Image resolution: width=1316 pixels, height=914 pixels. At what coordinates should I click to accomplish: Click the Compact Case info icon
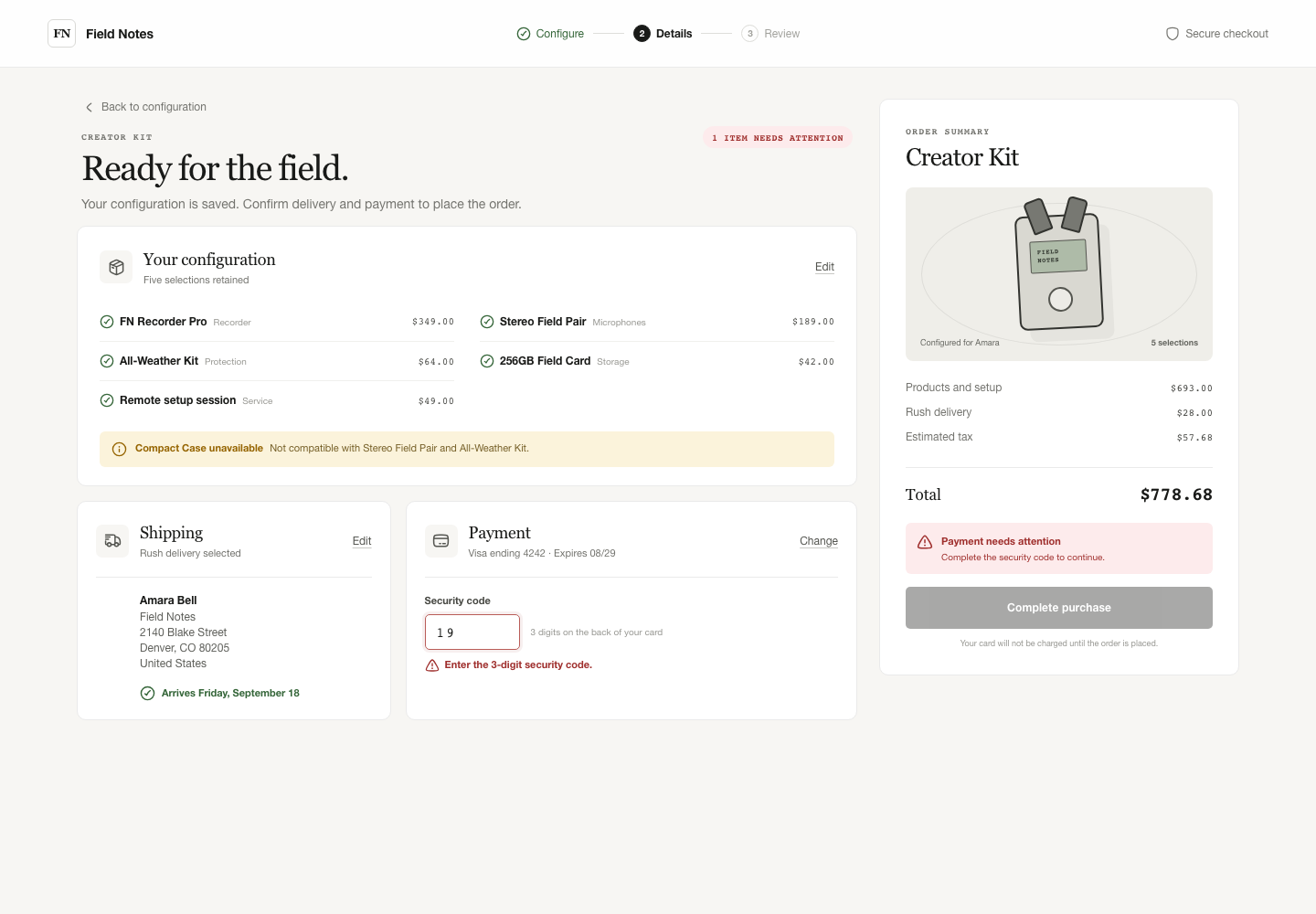coord(119,449)
